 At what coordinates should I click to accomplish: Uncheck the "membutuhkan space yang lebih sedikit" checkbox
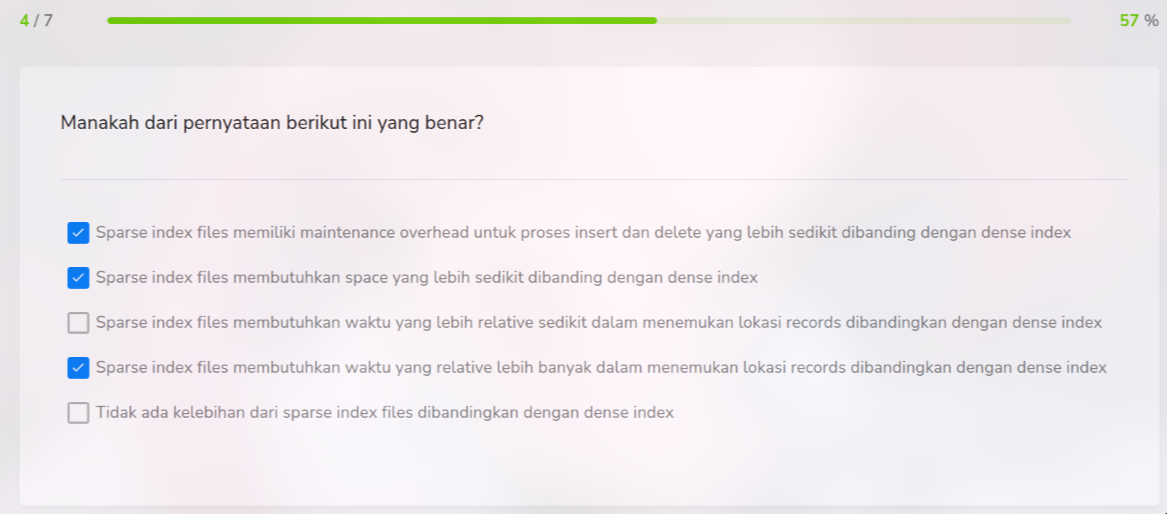[78, 278]
